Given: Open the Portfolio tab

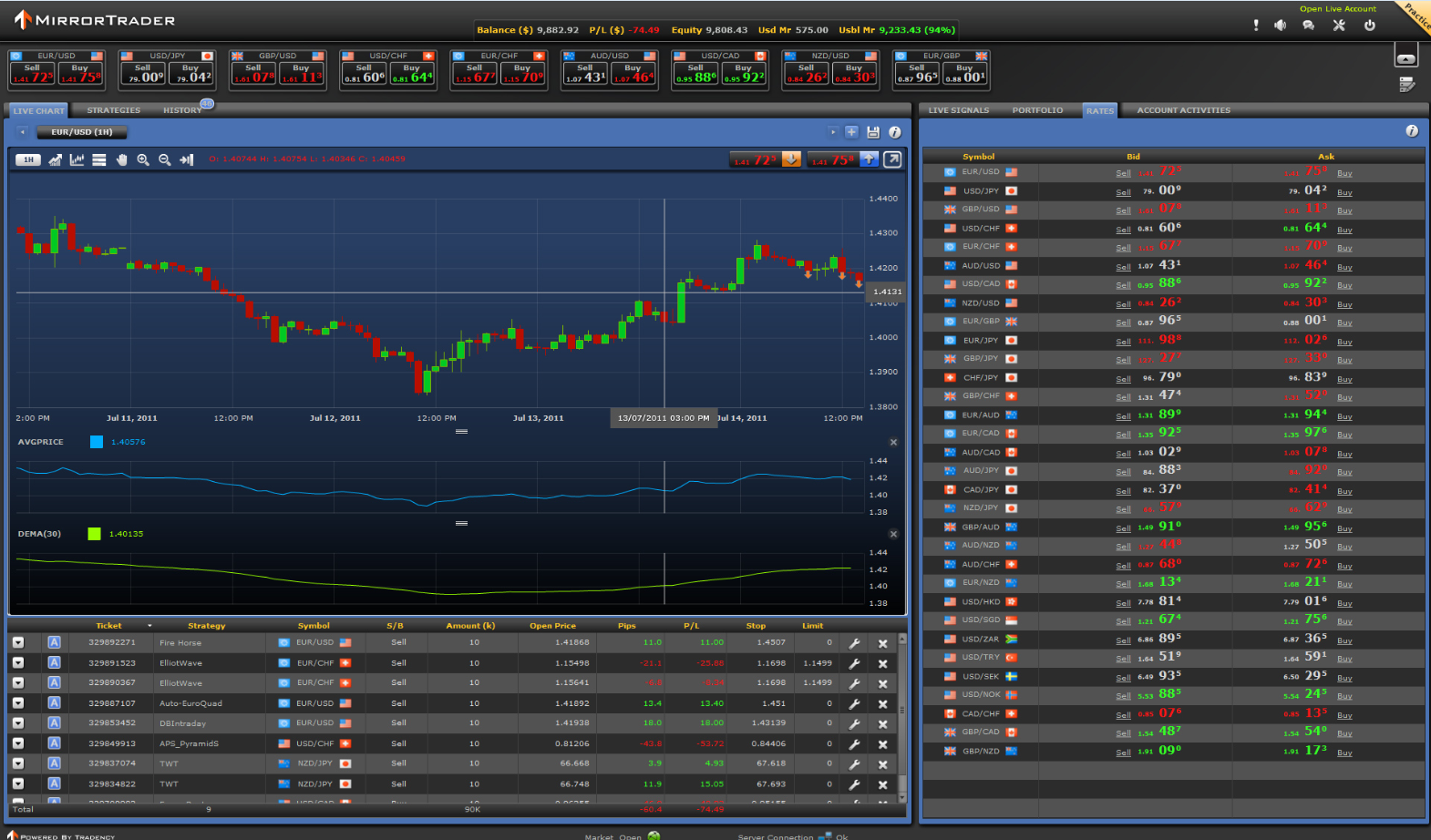Looking at the screenshot, I should pos(1037,110).
